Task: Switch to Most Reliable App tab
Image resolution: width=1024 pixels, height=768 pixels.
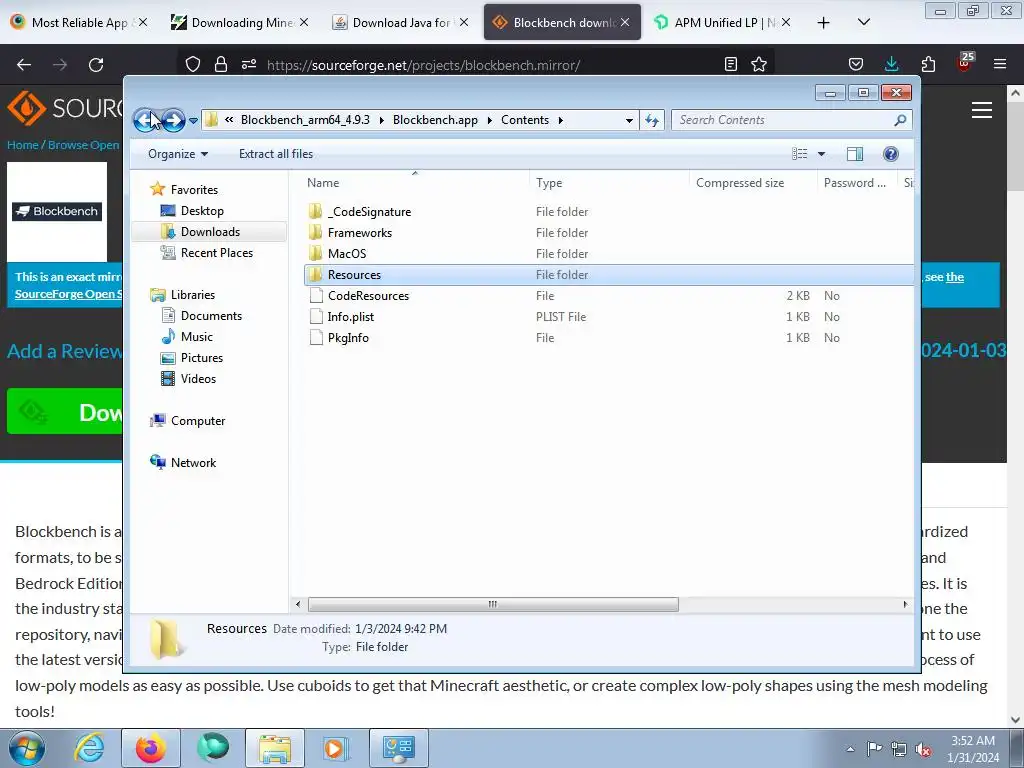Action: pyautogui.click(x=80, y=22)
